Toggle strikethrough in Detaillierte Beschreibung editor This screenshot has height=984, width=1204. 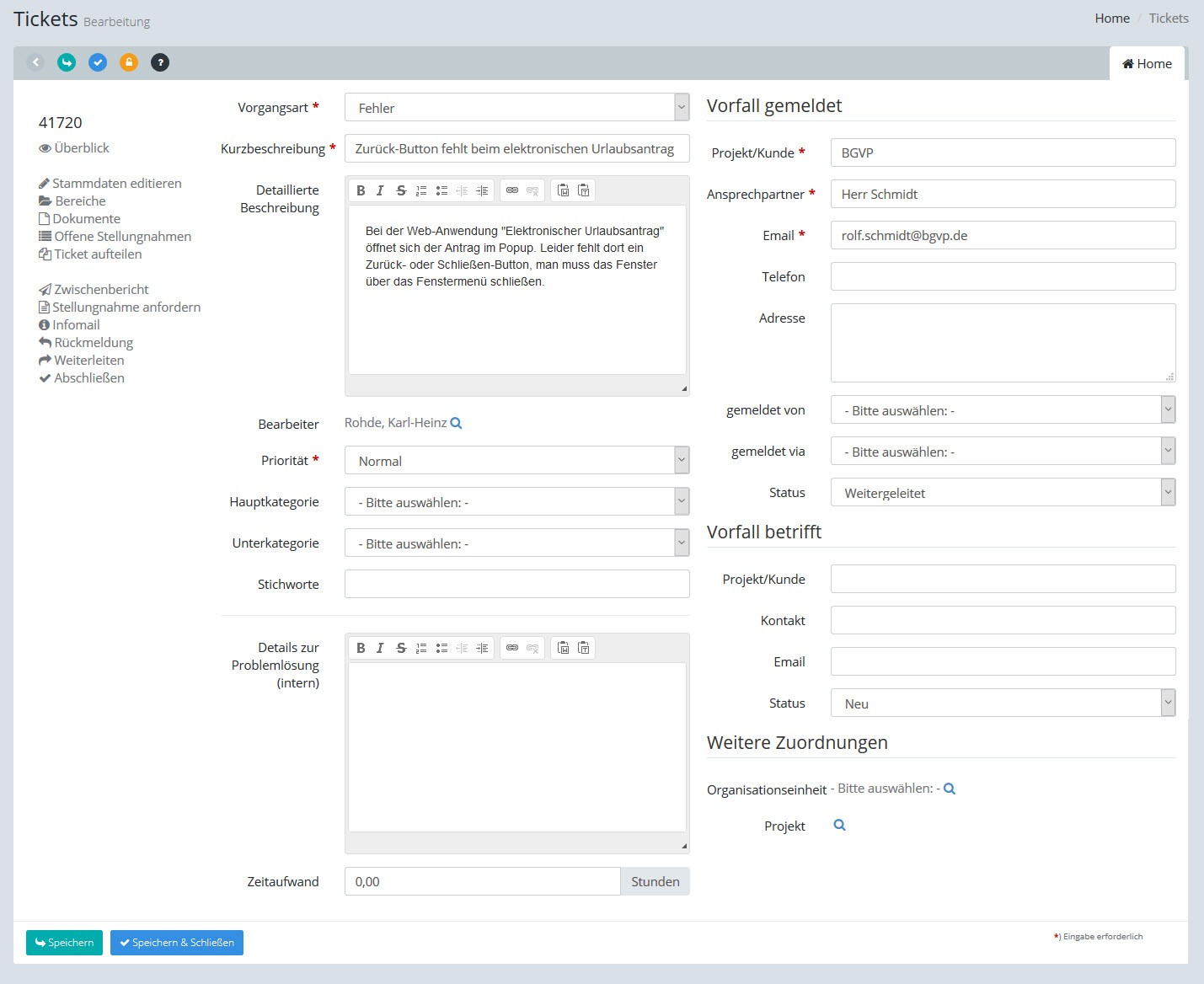401,190
